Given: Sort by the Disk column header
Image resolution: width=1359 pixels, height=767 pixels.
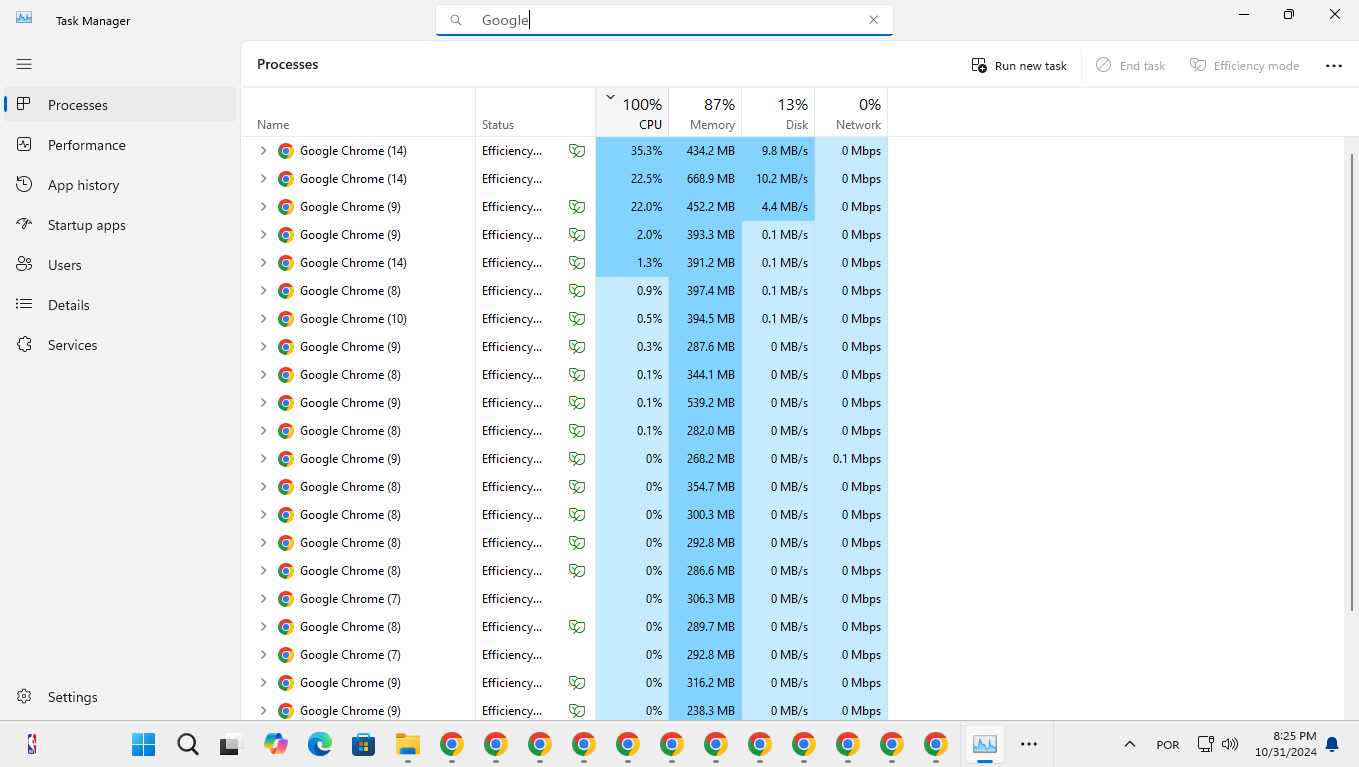Looking at the screenshot, I should tap(778, 112).
